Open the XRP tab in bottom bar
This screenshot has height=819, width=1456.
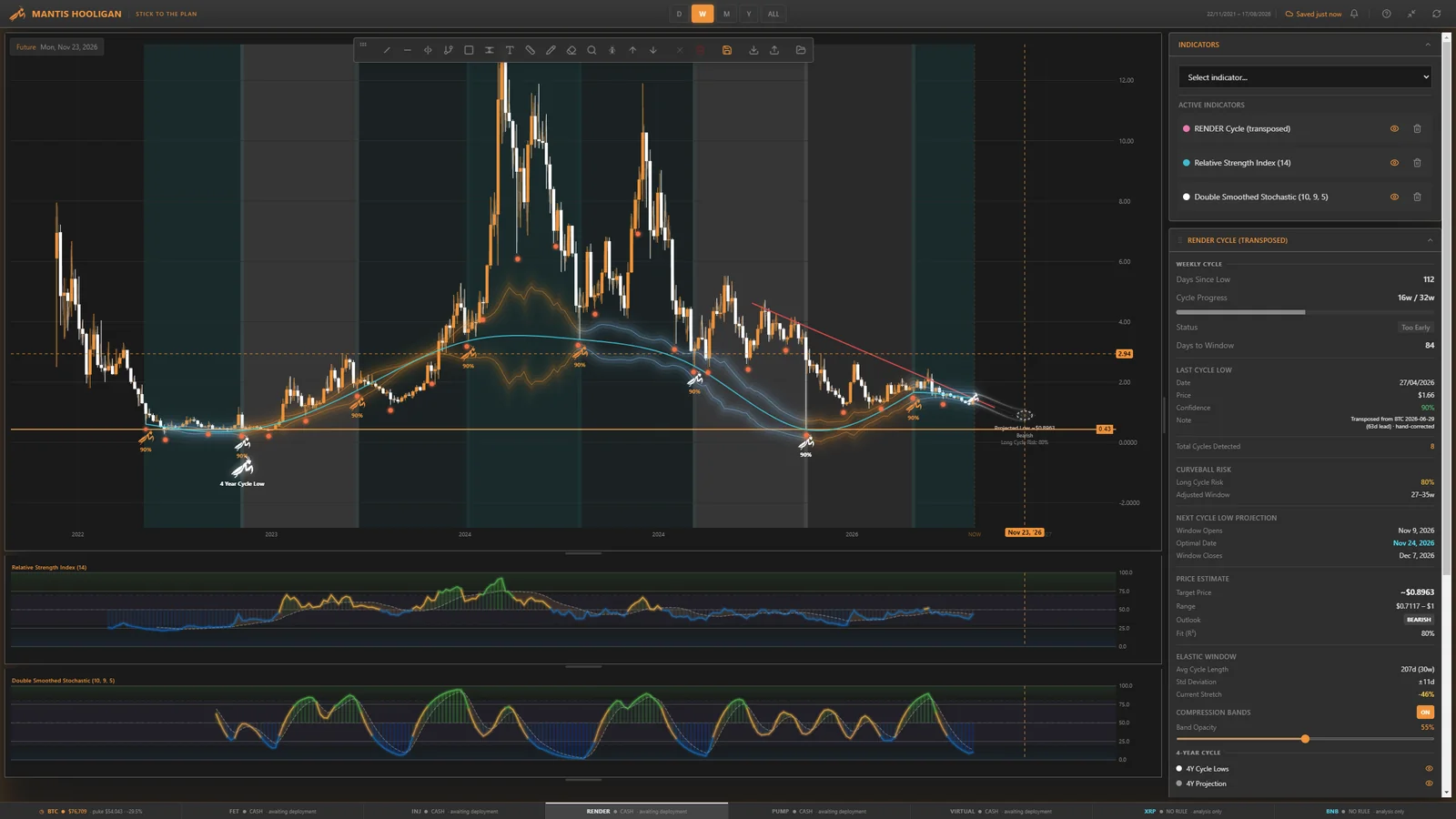pyautogui.click(x=1183, y=811)
